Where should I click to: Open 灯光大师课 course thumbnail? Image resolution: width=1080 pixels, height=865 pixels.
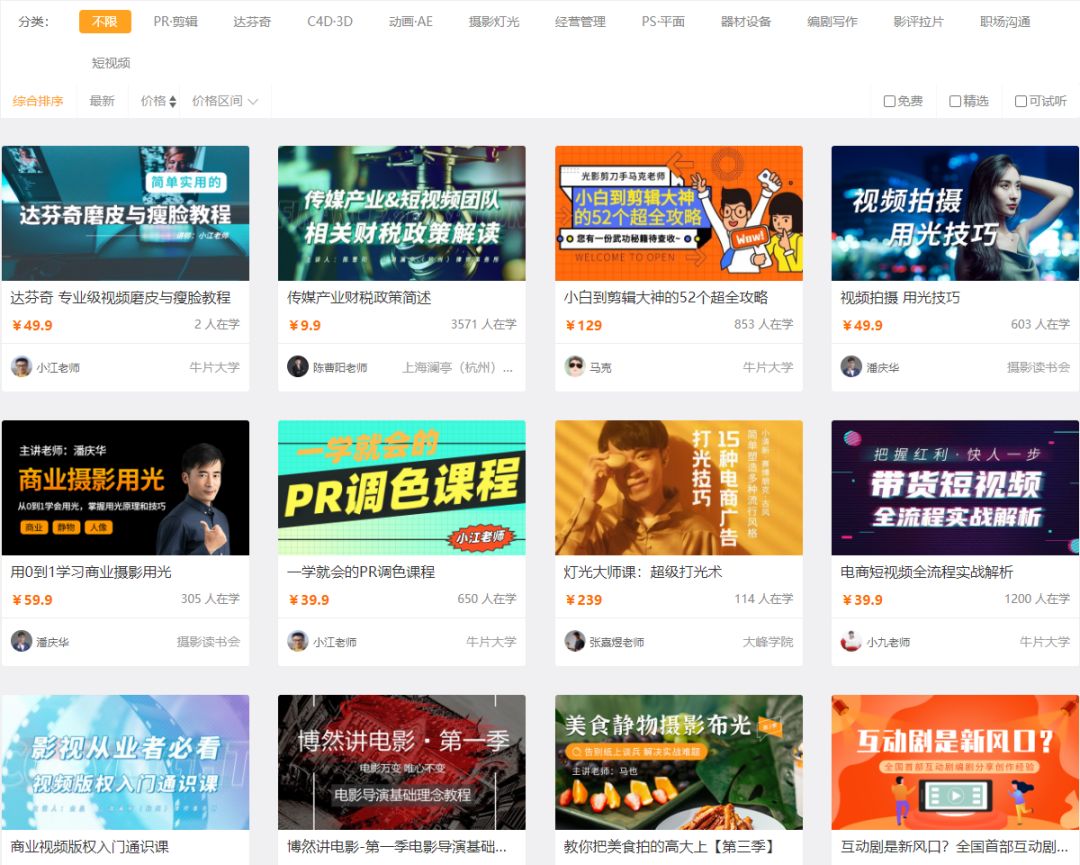pos(678,487)
